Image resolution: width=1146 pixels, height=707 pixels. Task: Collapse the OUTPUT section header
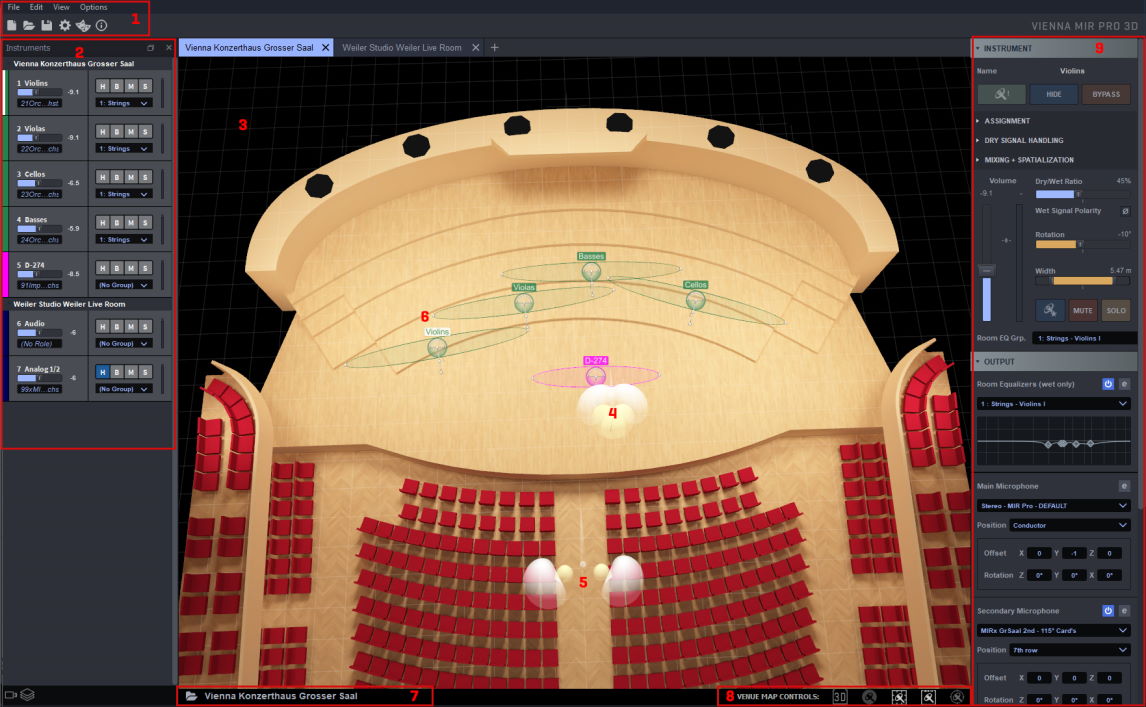[1055, 362]
